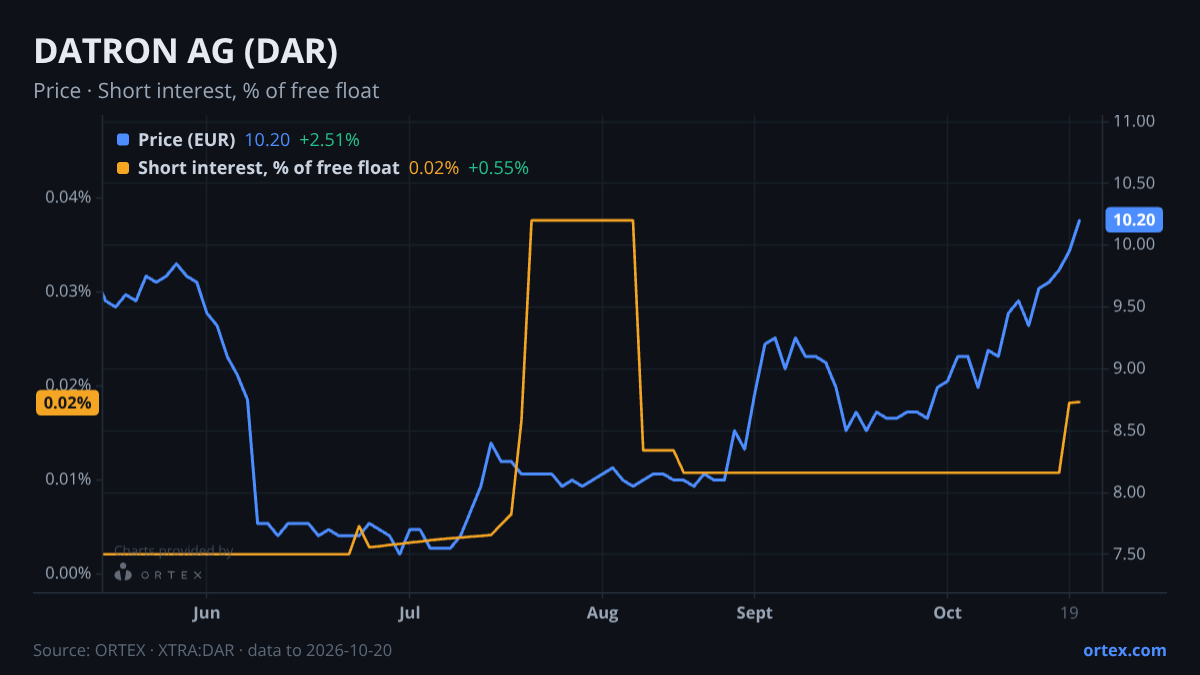Click the 0.03% left axis label
Screen dimensions: 1200x675
68,291
